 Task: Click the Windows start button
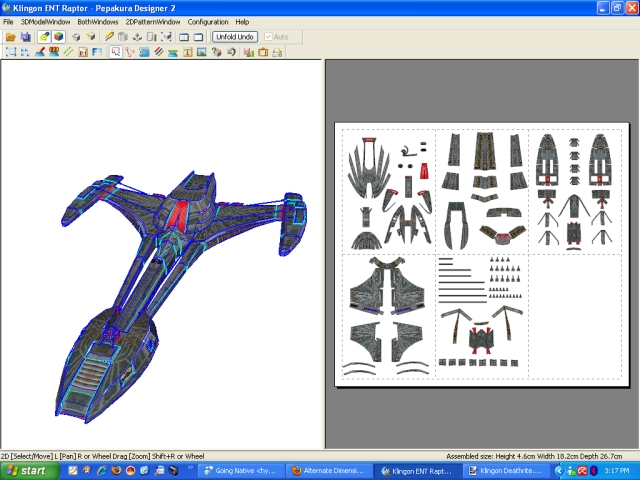(x=29, y=471)
